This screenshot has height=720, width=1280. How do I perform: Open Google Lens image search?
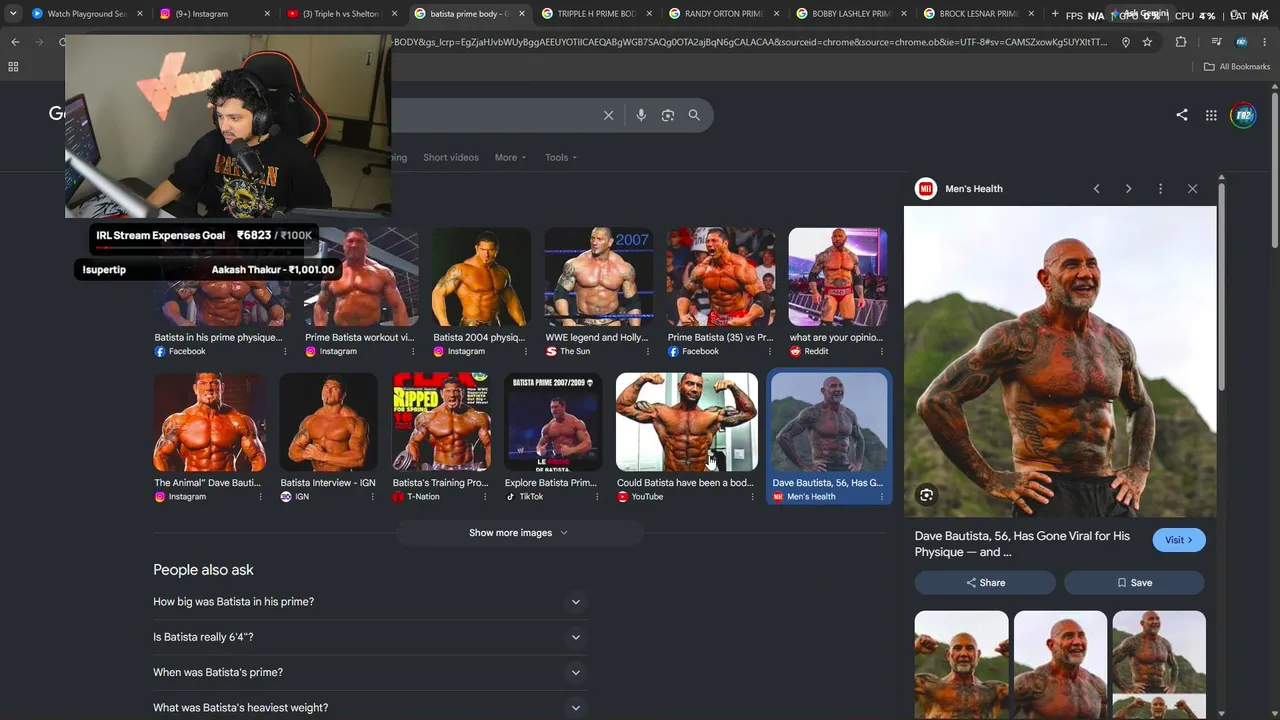[668, 115]
